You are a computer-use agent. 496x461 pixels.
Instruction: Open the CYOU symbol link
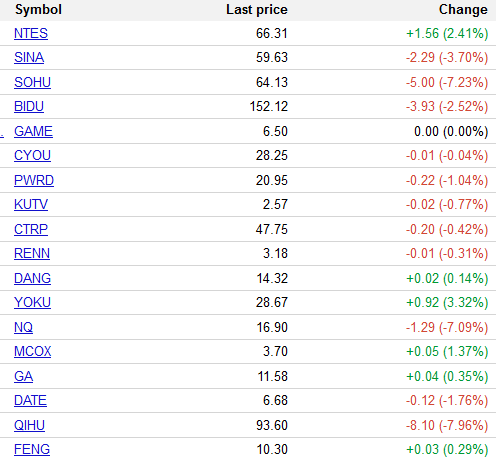[x=32, y=155]
